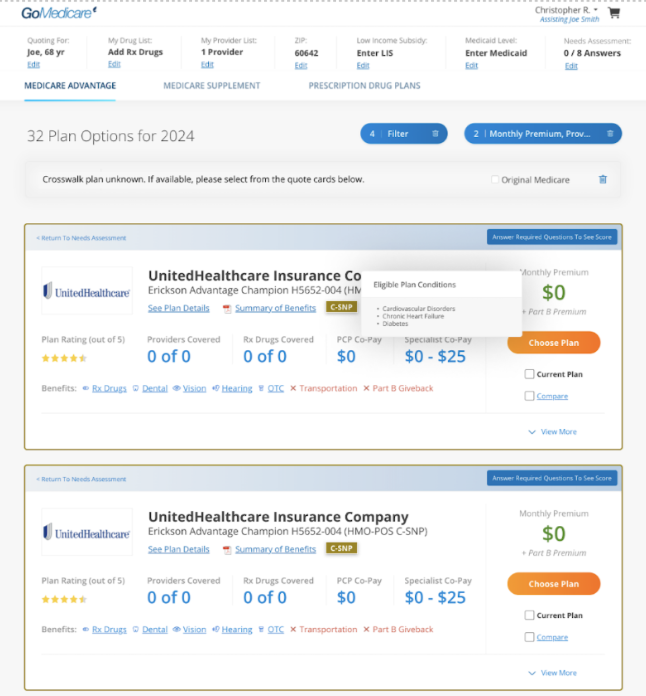Expand View More on second plan
This screenshot has width=646, height=696.
(553, 673)
